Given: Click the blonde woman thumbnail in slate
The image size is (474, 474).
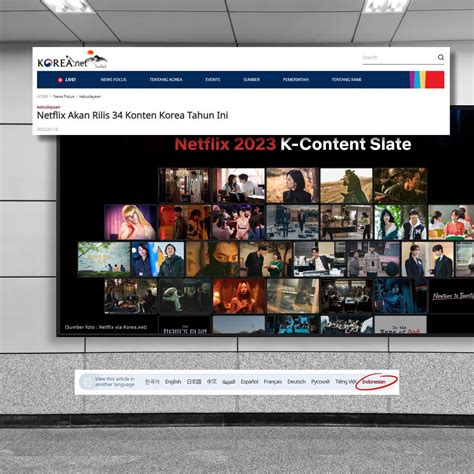Looking at the screenshot, I should click(130, 222).
